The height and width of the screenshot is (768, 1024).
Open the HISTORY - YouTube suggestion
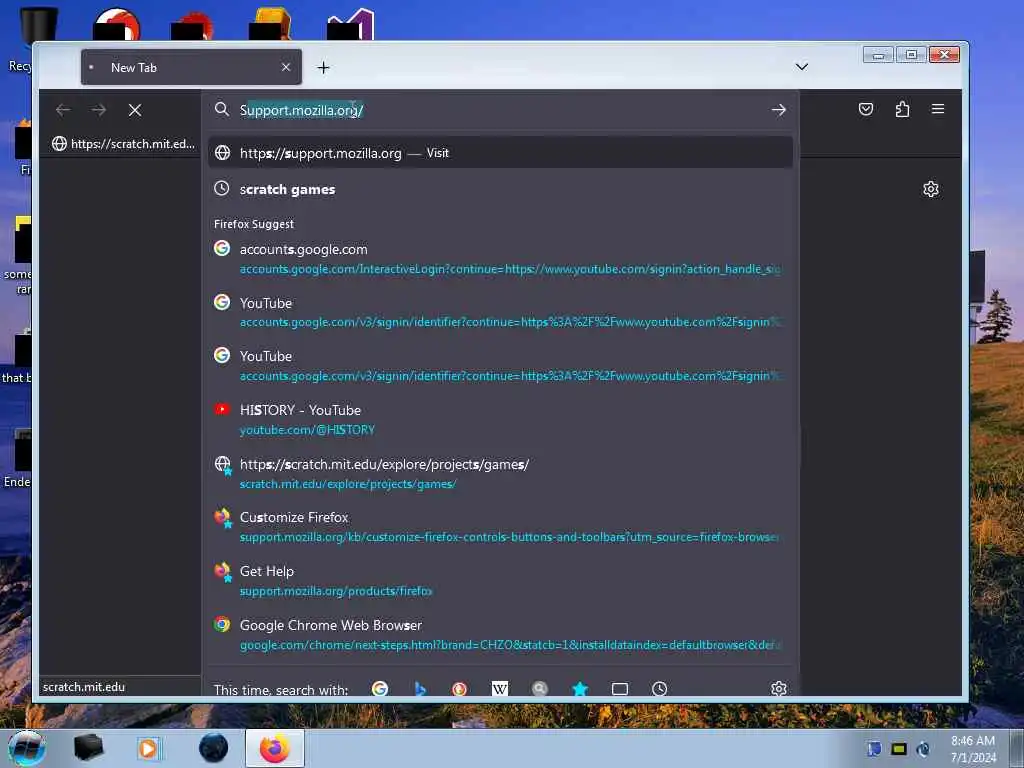pos(500,419)
